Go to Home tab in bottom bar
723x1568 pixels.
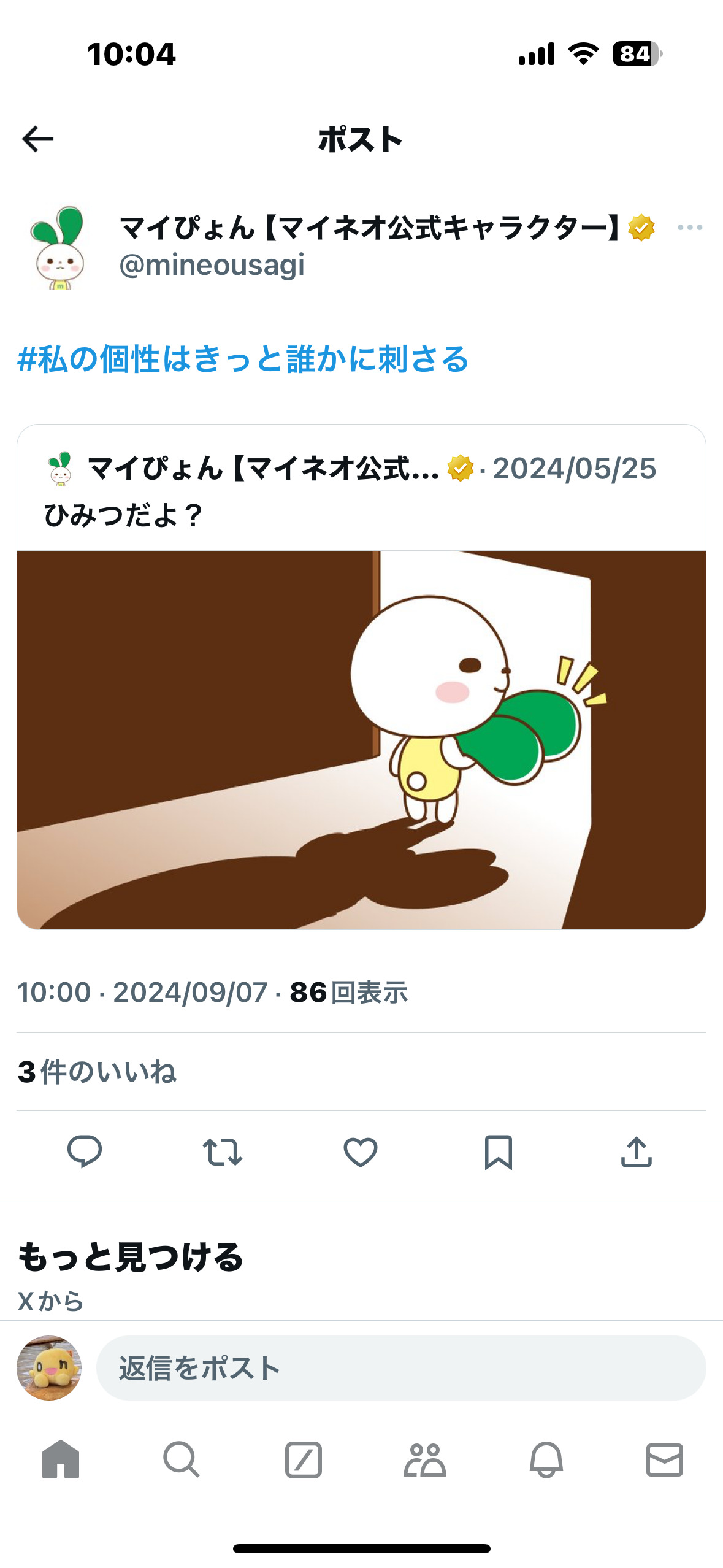pyautogui.click(x=61, y=1459)
